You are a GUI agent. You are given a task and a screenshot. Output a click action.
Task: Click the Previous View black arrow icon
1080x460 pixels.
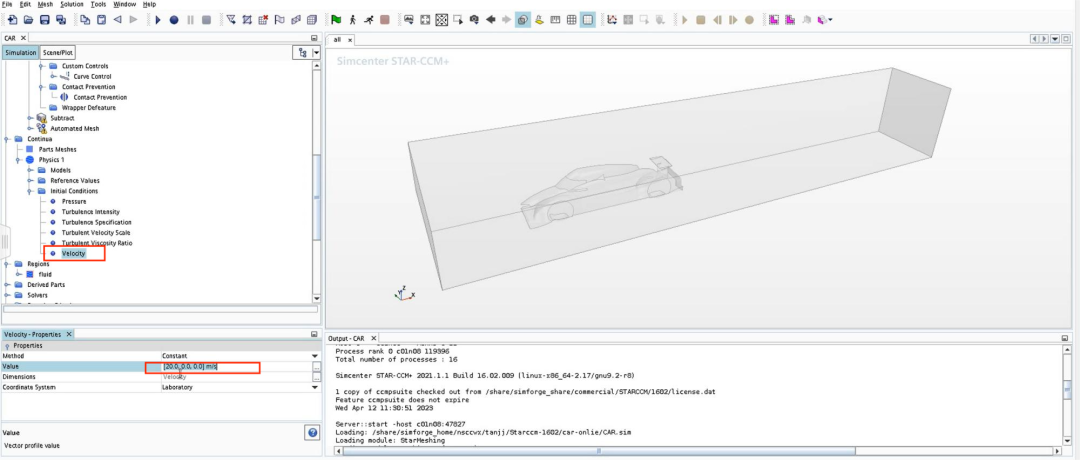491,20
